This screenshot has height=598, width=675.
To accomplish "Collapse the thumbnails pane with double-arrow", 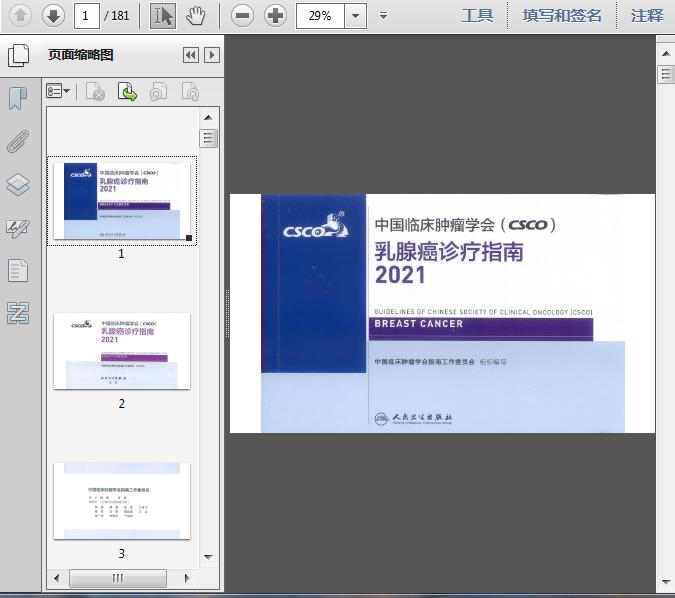I will tap(191, 55).
